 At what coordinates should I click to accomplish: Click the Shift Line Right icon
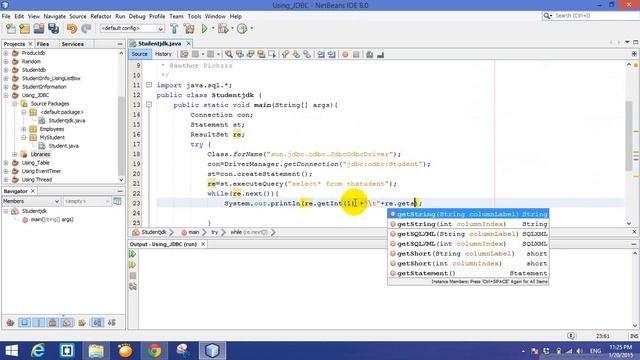(x=331, y=54)
